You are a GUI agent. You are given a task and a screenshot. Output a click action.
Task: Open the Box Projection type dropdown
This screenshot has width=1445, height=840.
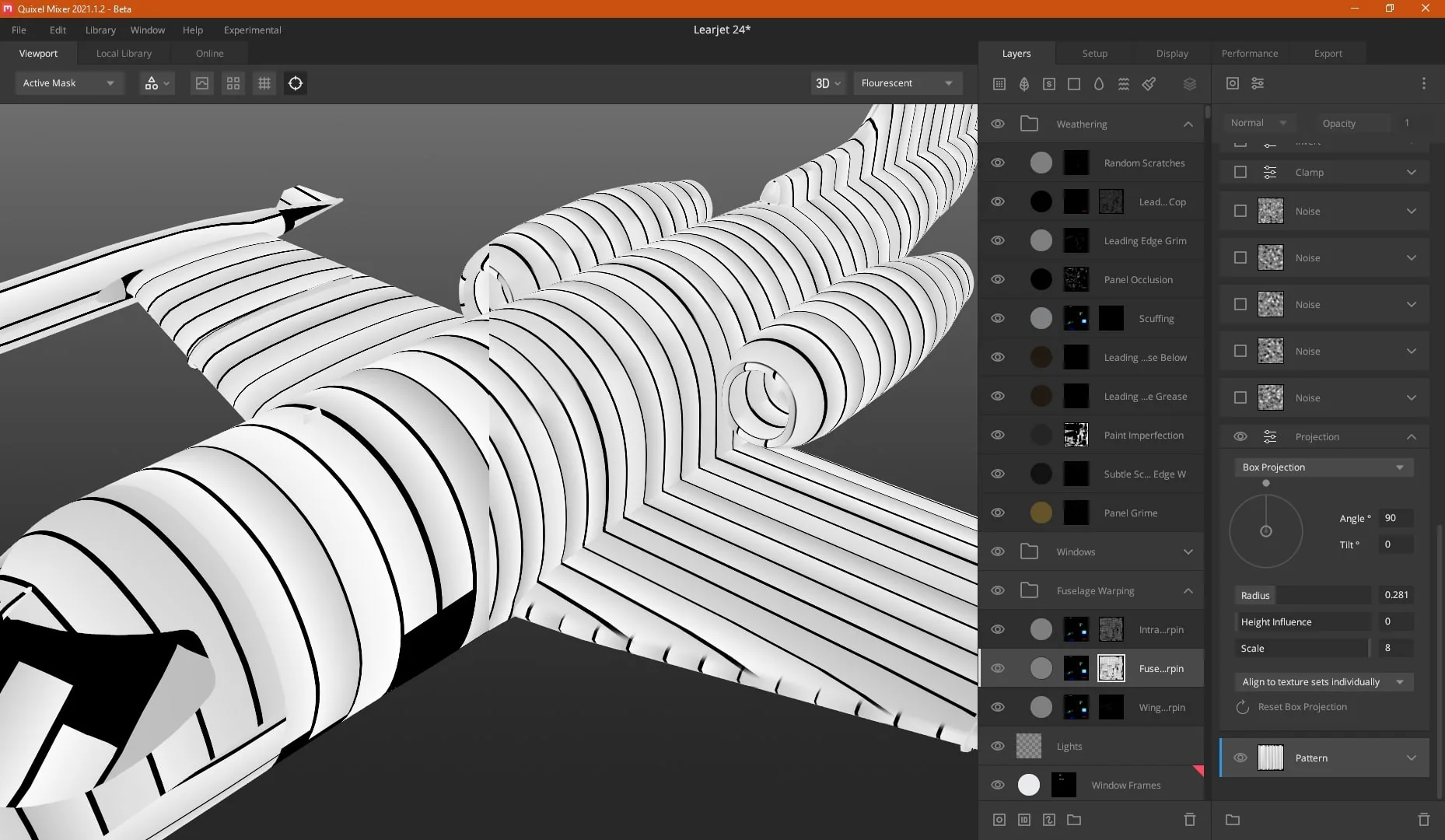1324,467
